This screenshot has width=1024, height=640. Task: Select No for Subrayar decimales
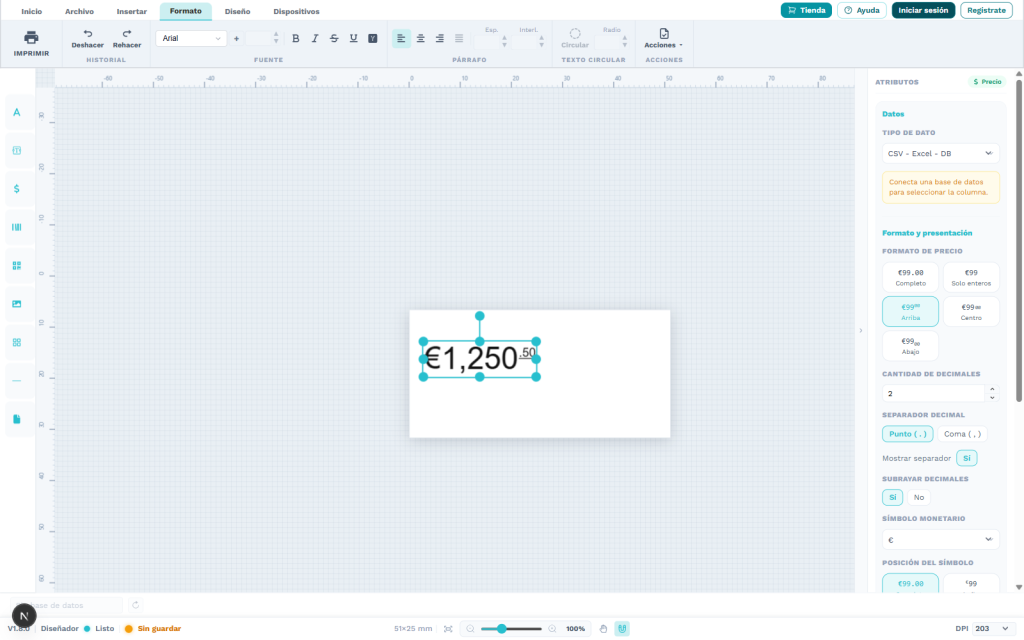tap(919, 498)
